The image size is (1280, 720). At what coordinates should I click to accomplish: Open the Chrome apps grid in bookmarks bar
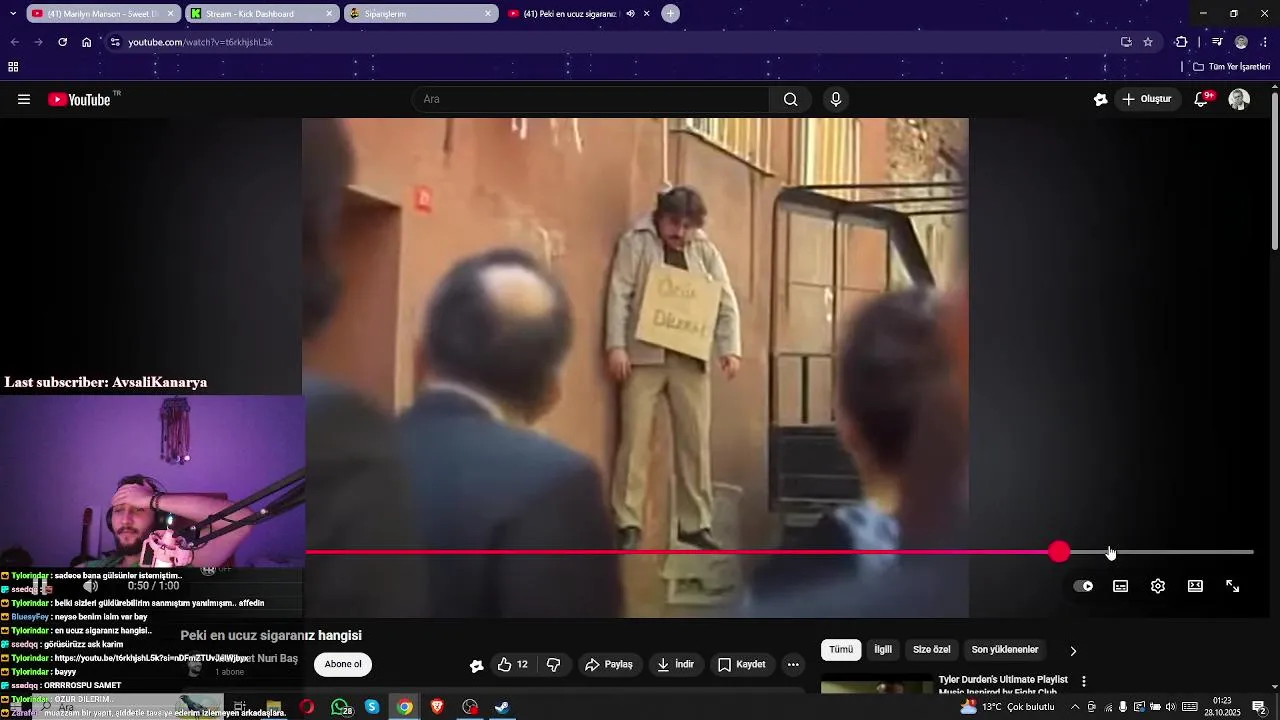[13, 67]
